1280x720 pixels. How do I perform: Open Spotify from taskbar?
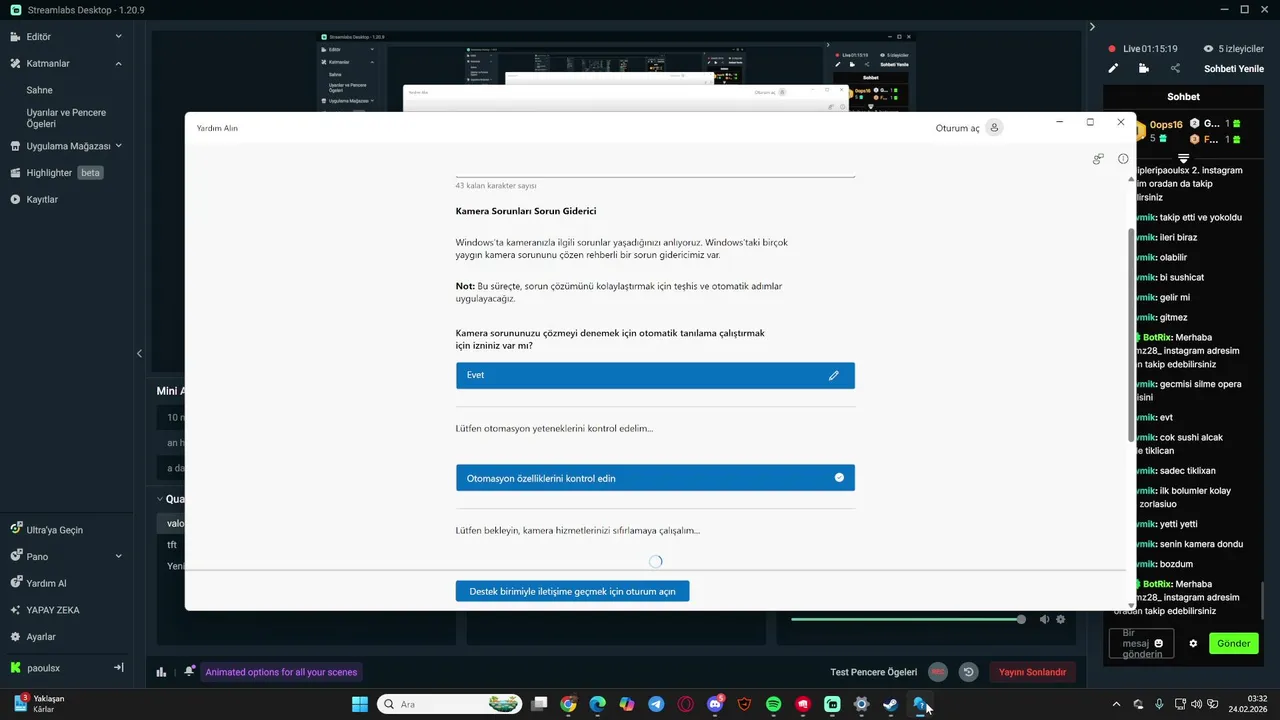[773, 704]
